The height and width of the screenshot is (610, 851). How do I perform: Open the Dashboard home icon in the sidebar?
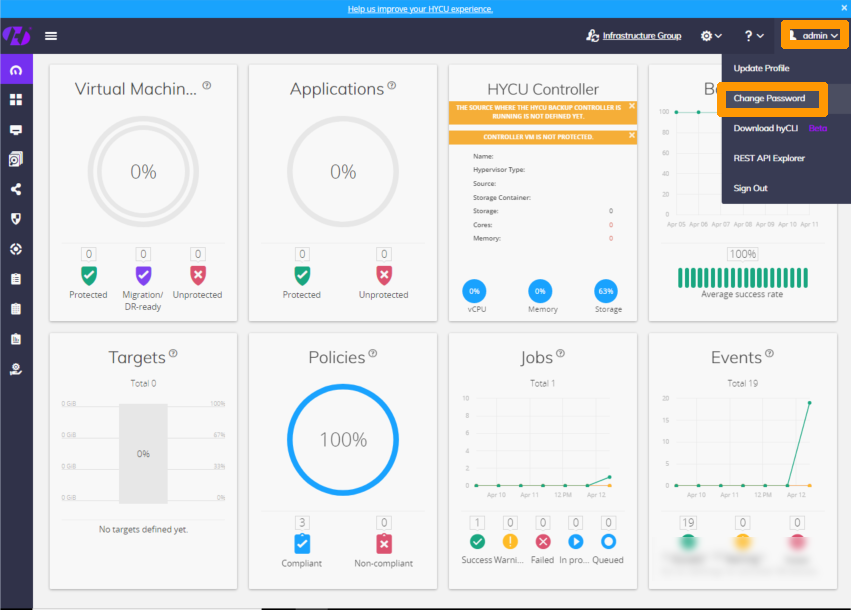tap(14, 70)
